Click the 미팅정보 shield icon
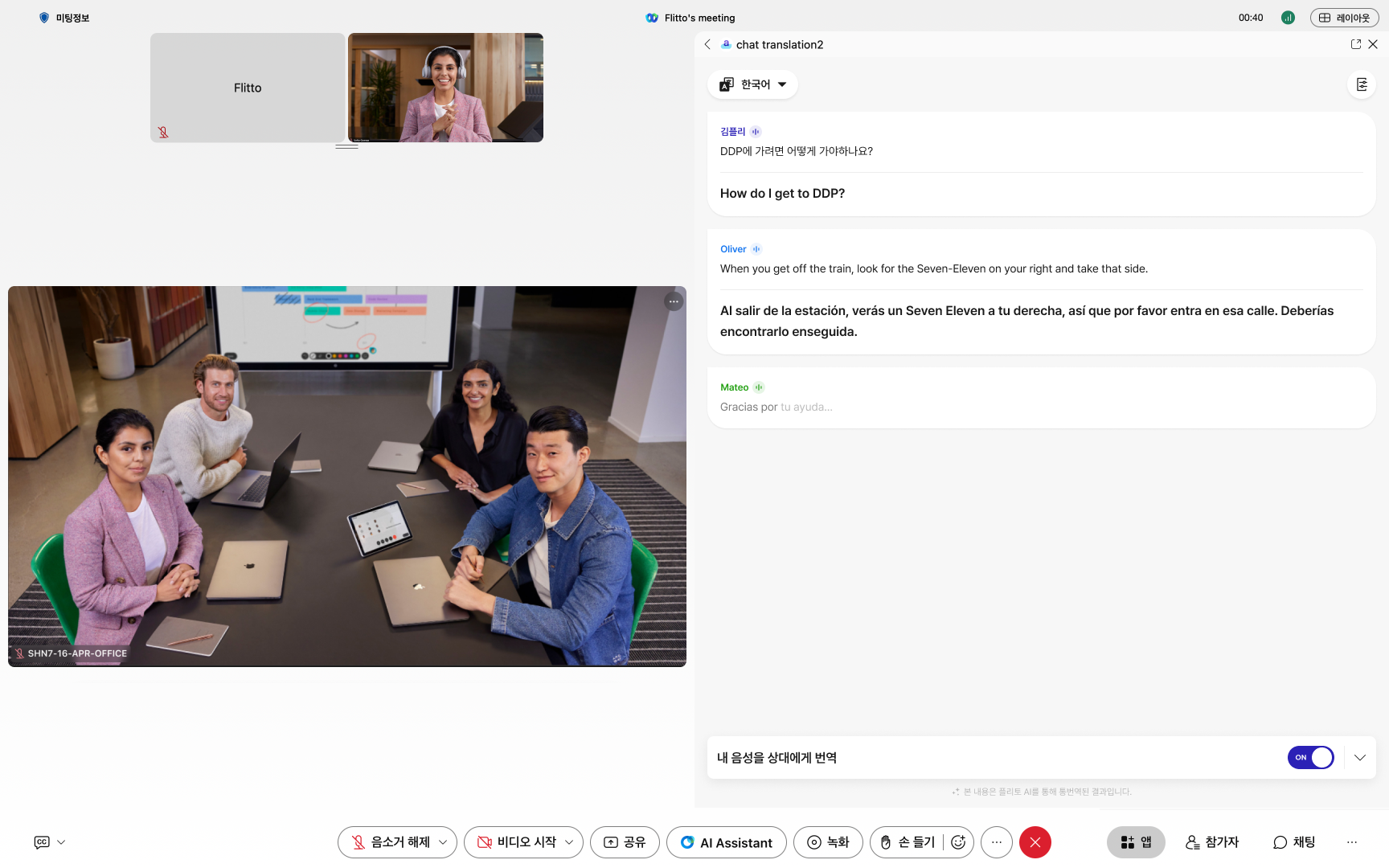 (x=44, y=18)
